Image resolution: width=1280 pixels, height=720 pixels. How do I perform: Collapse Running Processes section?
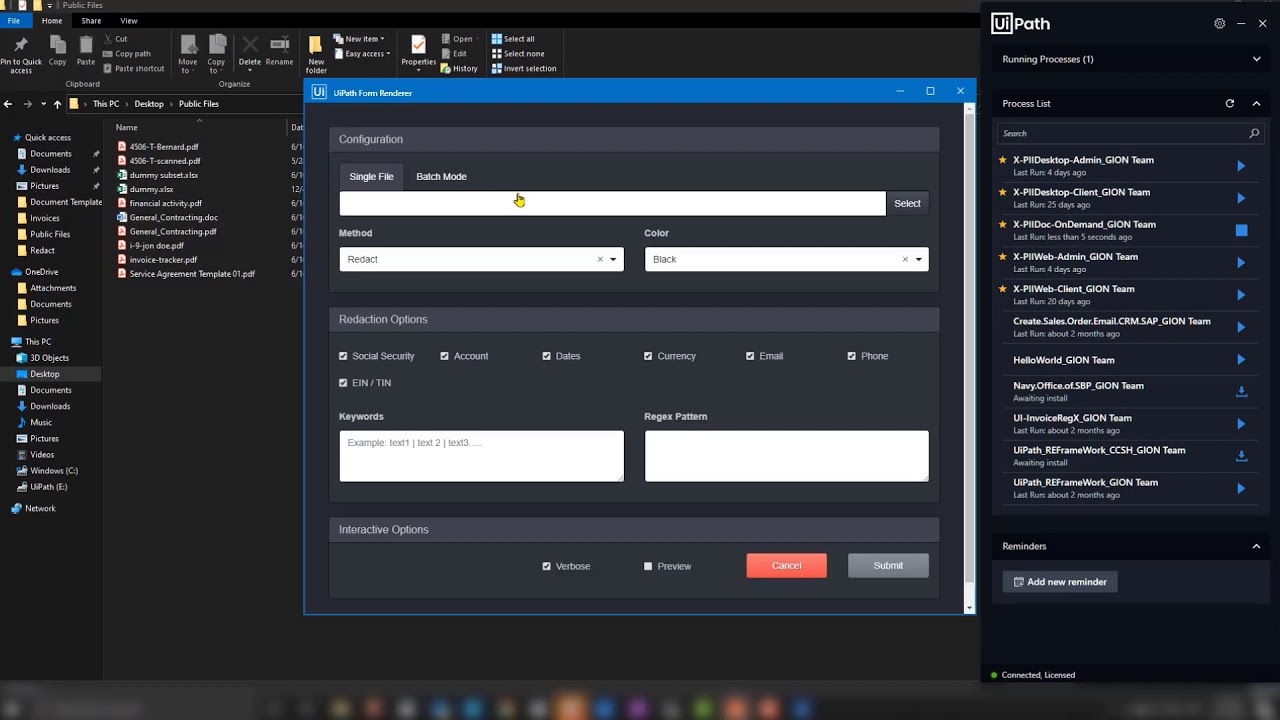(x=1257, y=59)
